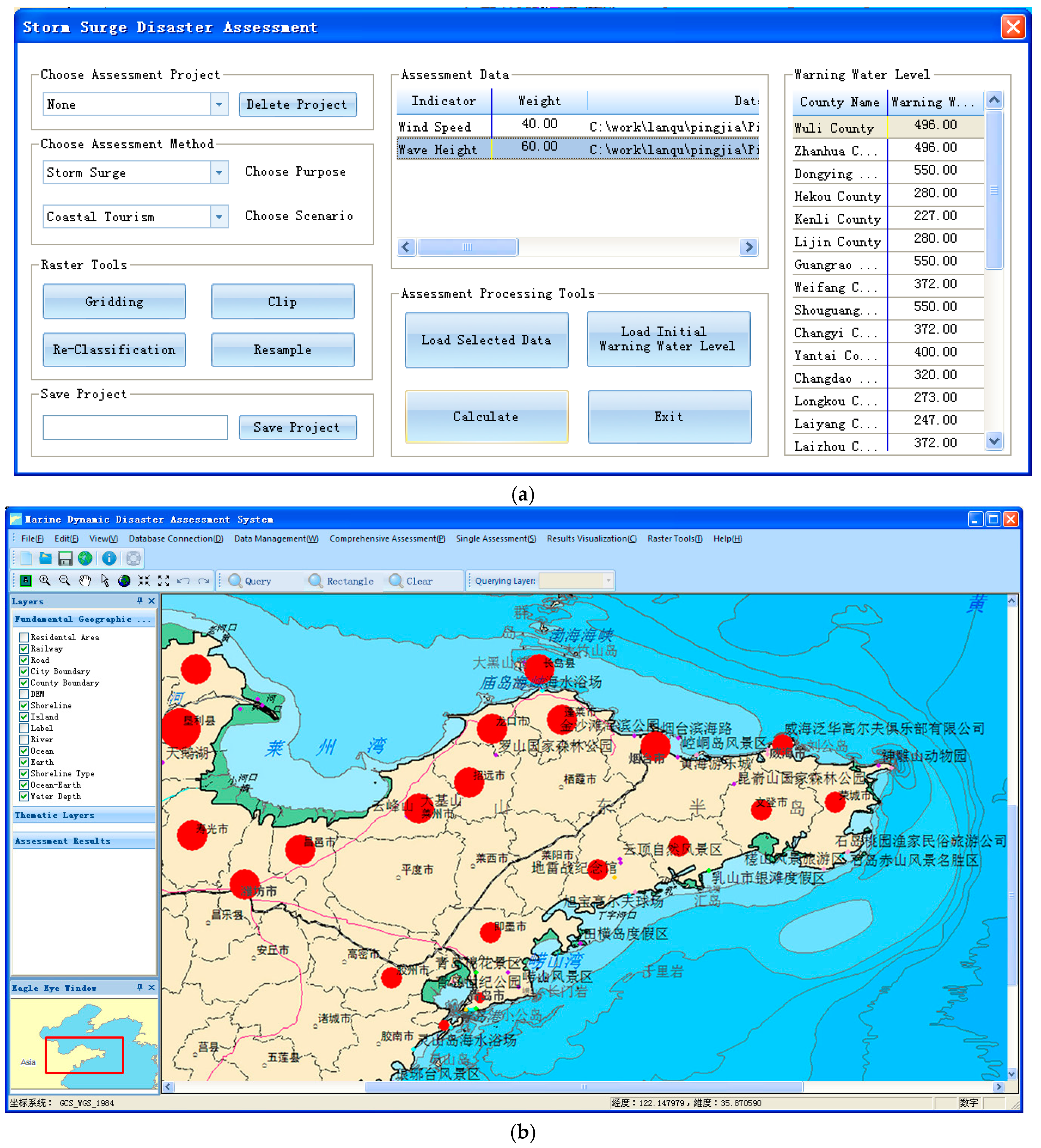Click the zoom in magnifier tool
This screenshot has width=1041, height=1148.
tap(45, 580)
